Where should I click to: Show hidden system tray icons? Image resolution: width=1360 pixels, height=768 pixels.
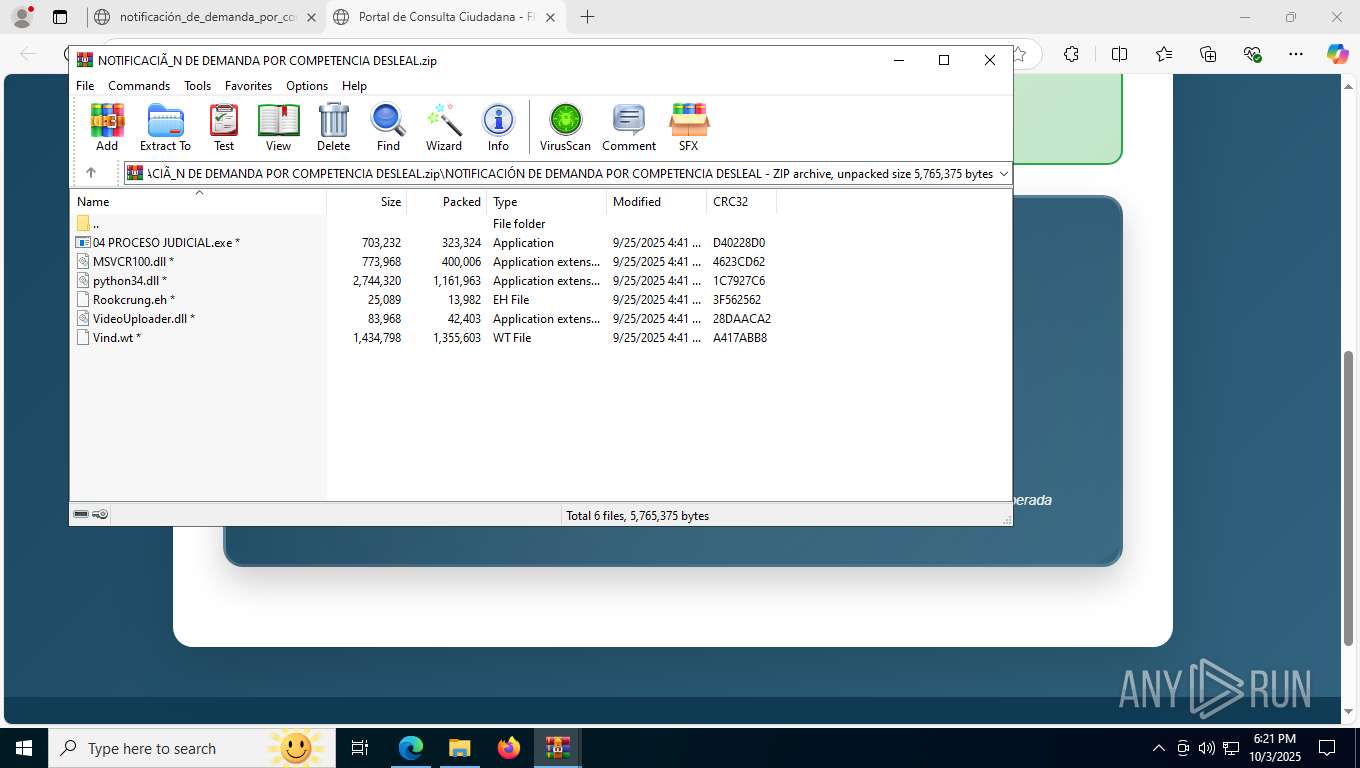coord(1159,748)
